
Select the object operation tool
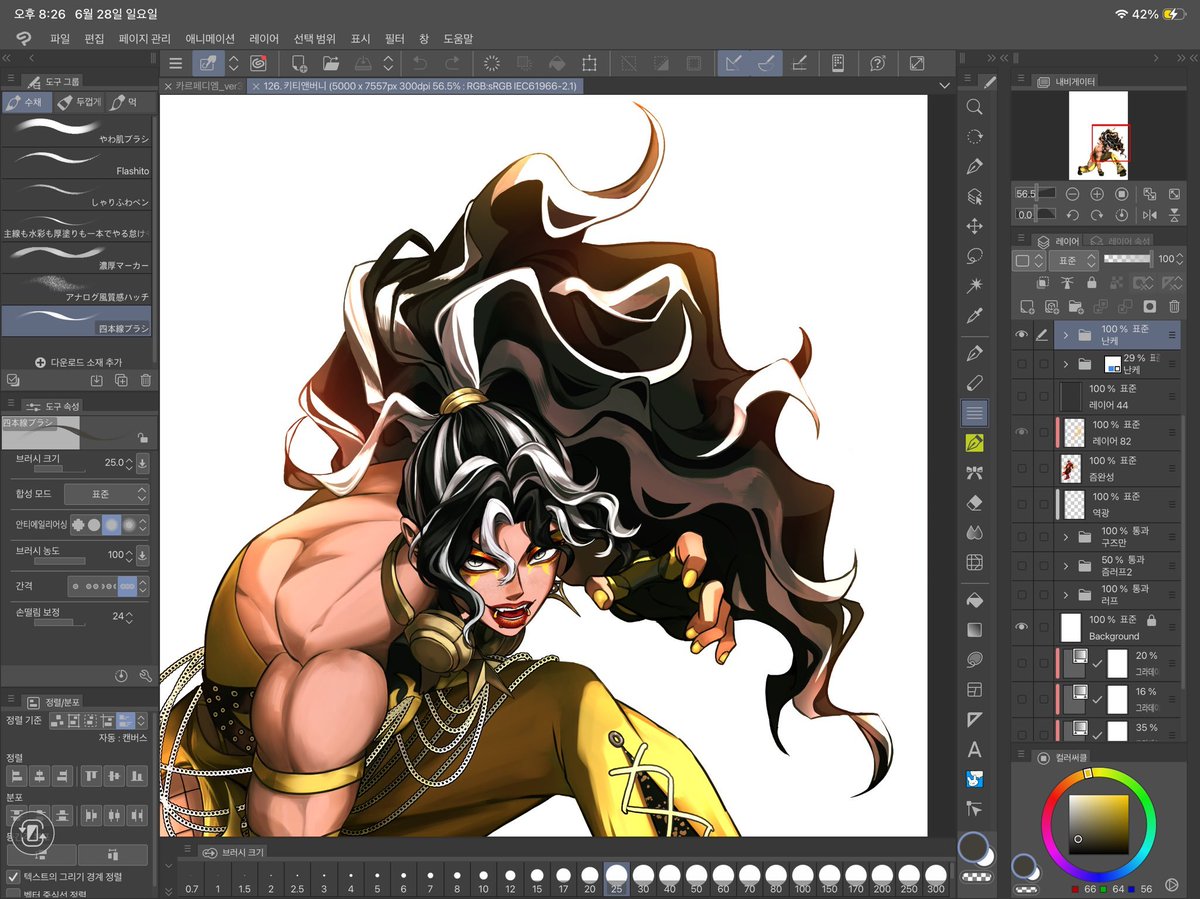[974, 197]
